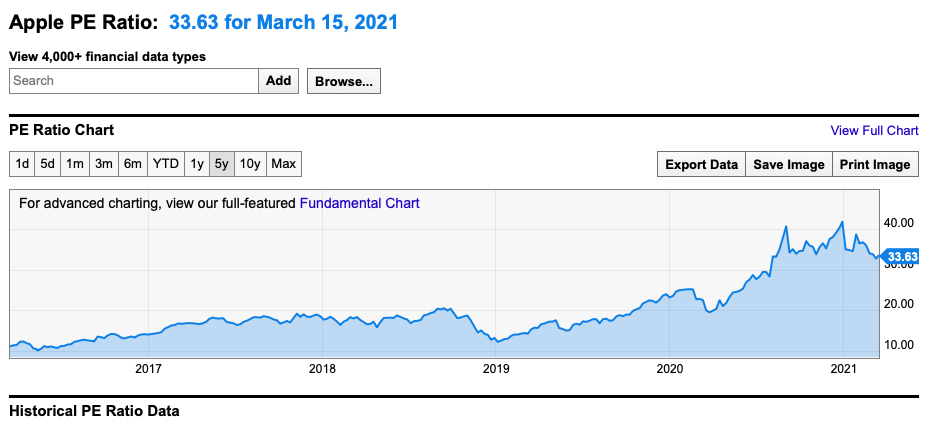Click the 20.00 y-axis value
933x425 pixels.
pos(898,304)
